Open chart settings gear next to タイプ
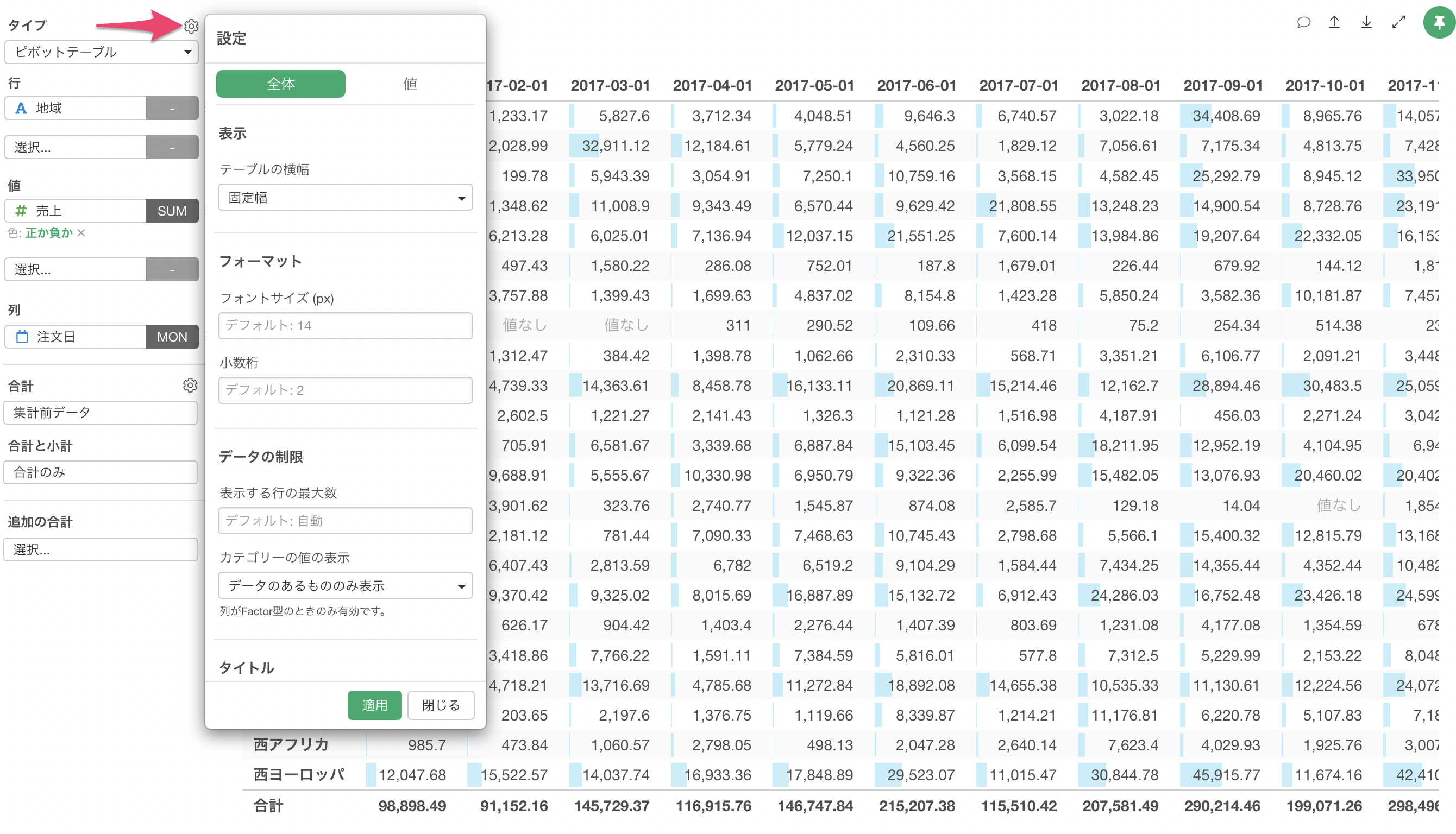 [x=191, y=27]
